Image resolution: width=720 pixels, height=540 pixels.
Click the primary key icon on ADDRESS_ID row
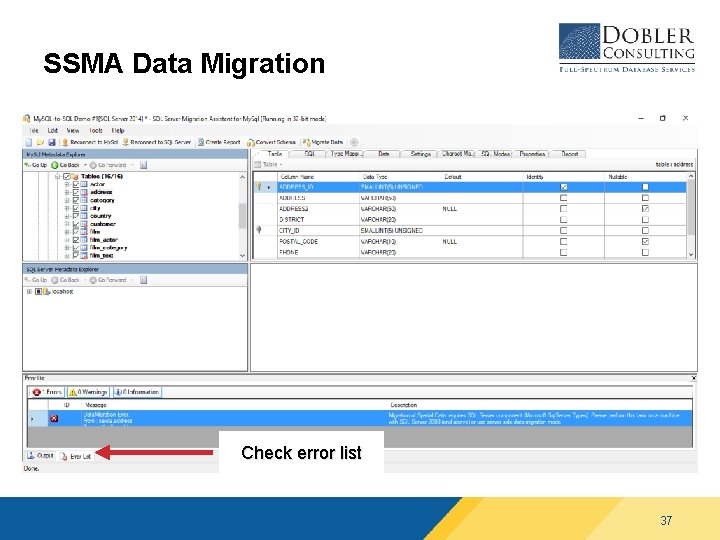point(259,186)
